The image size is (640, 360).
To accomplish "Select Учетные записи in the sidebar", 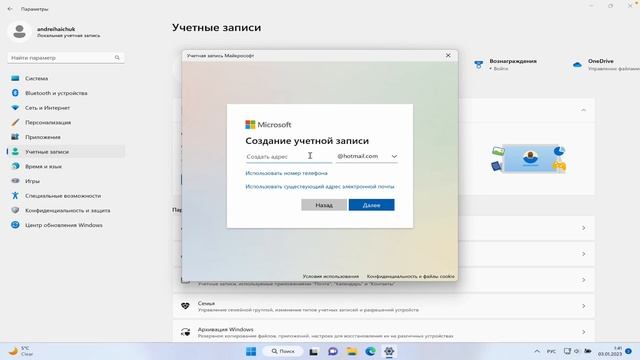I will 66,151.
